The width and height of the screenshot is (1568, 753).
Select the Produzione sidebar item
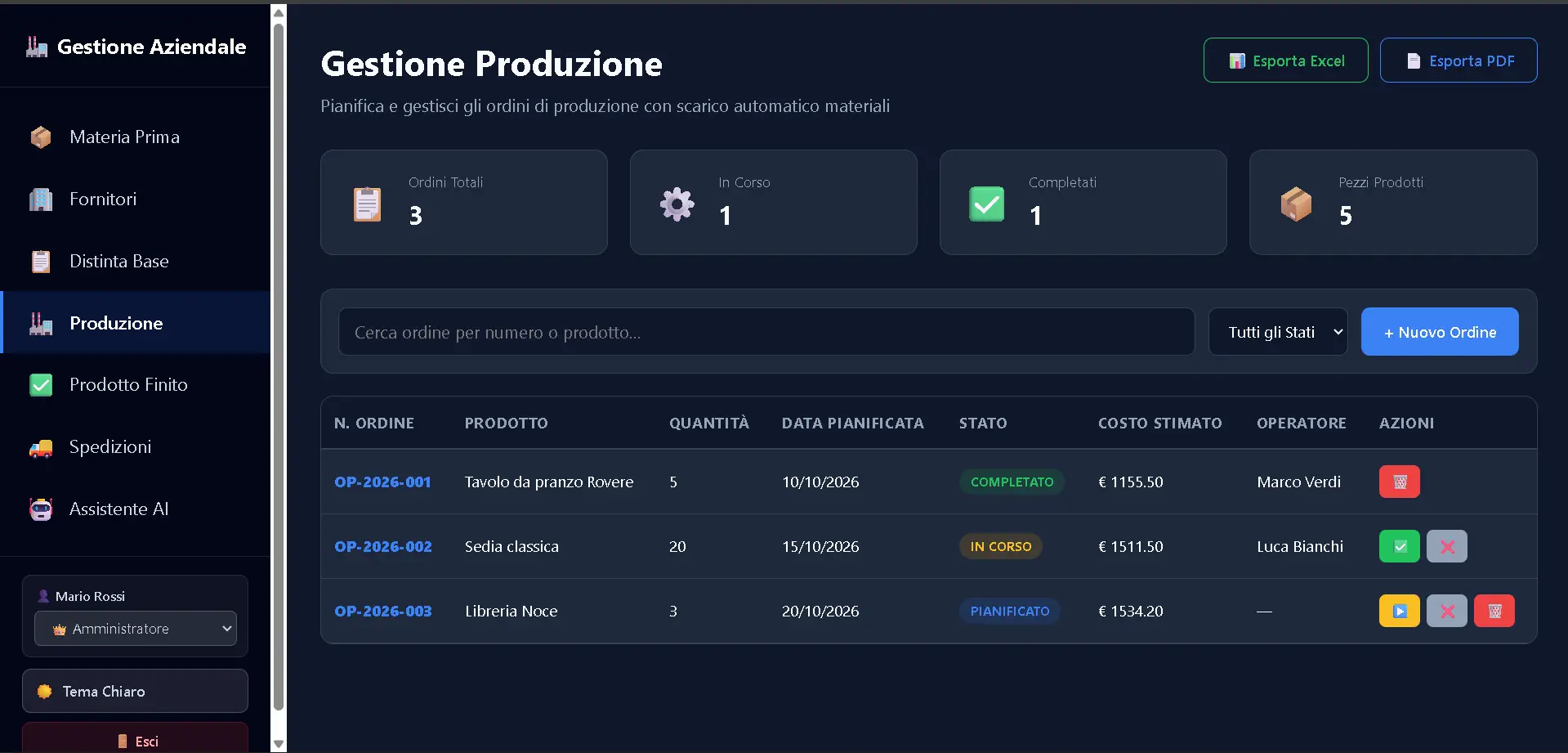point(135,323)
